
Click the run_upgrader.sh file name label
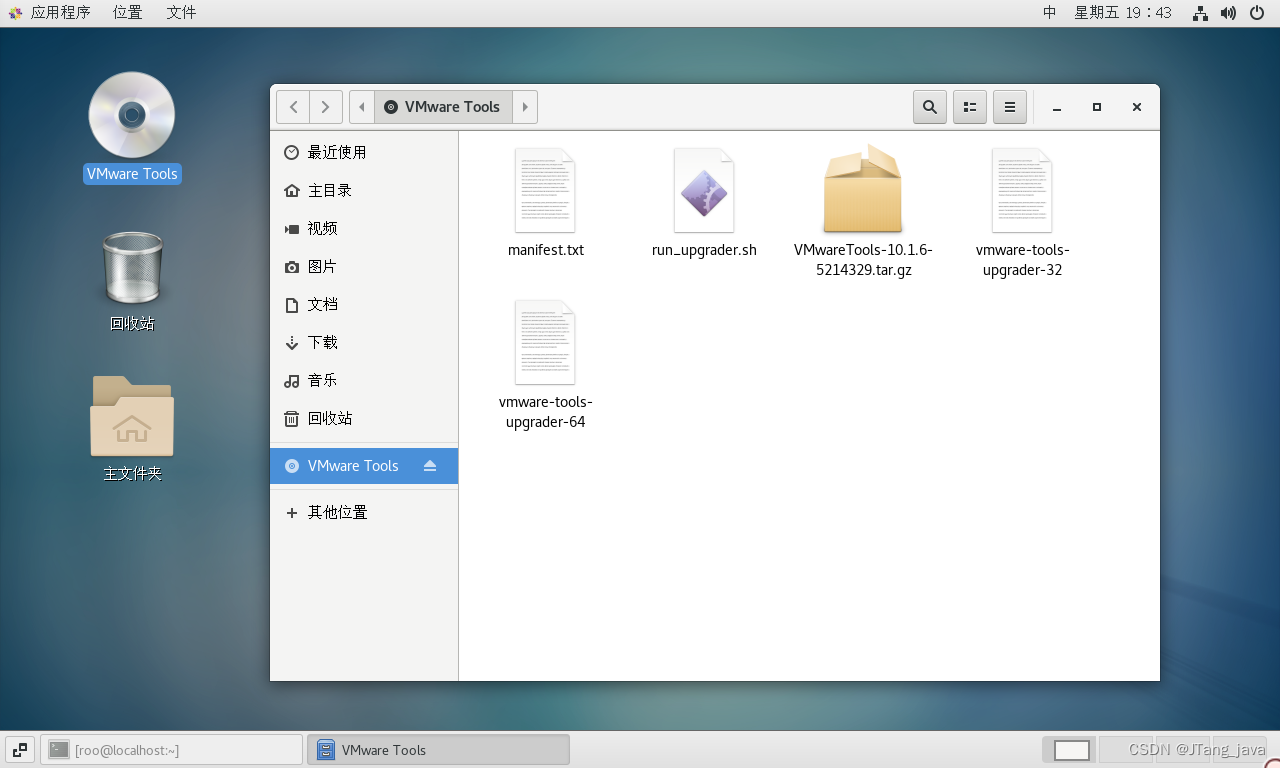coord(704,250)
